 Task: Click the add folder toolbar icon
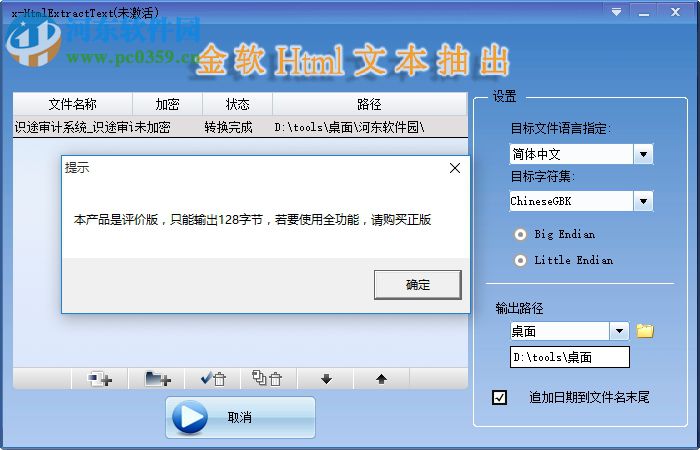158,379
